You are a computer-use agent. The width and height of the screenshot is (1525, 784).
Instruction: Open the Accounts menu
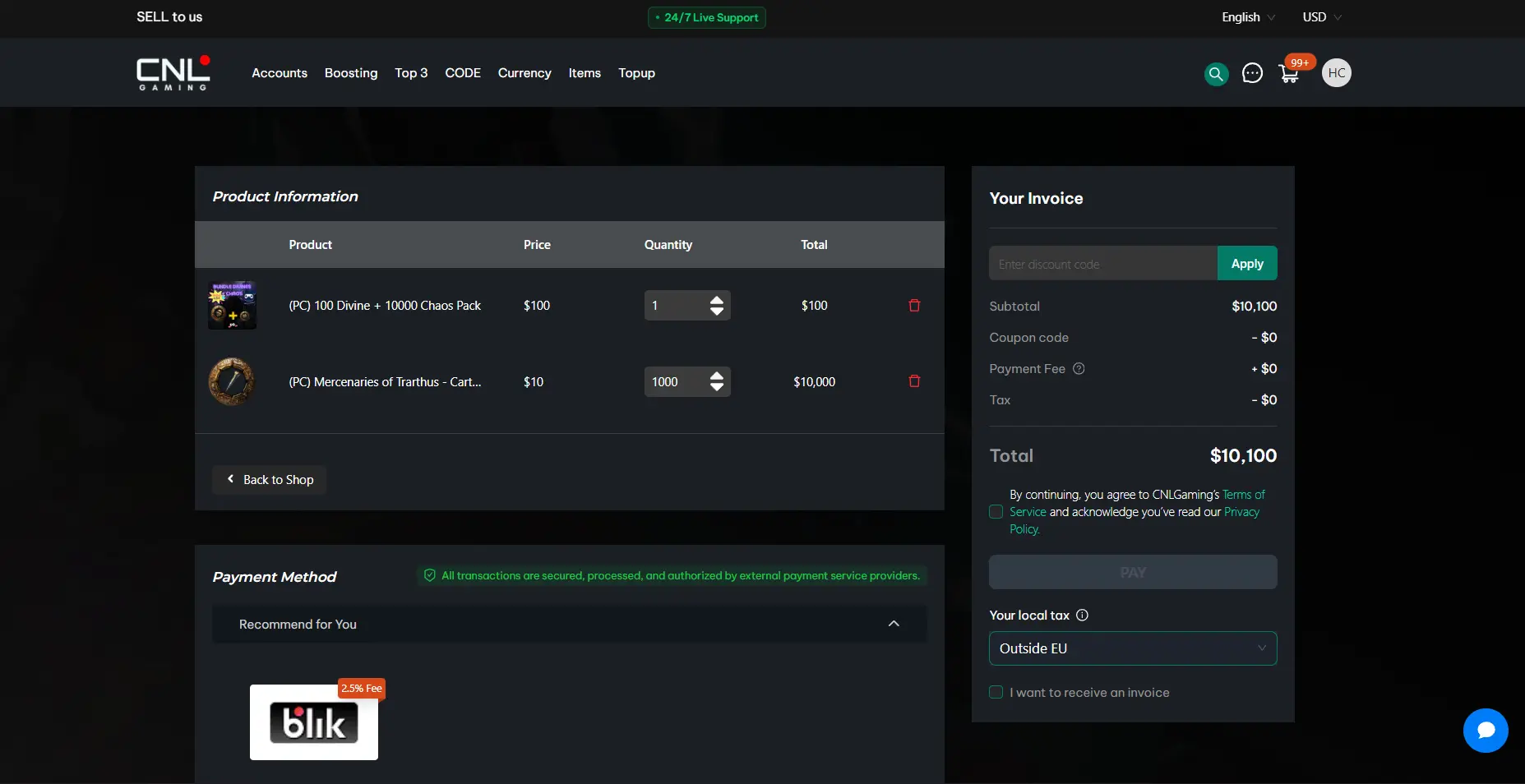[x=280, y=73]
